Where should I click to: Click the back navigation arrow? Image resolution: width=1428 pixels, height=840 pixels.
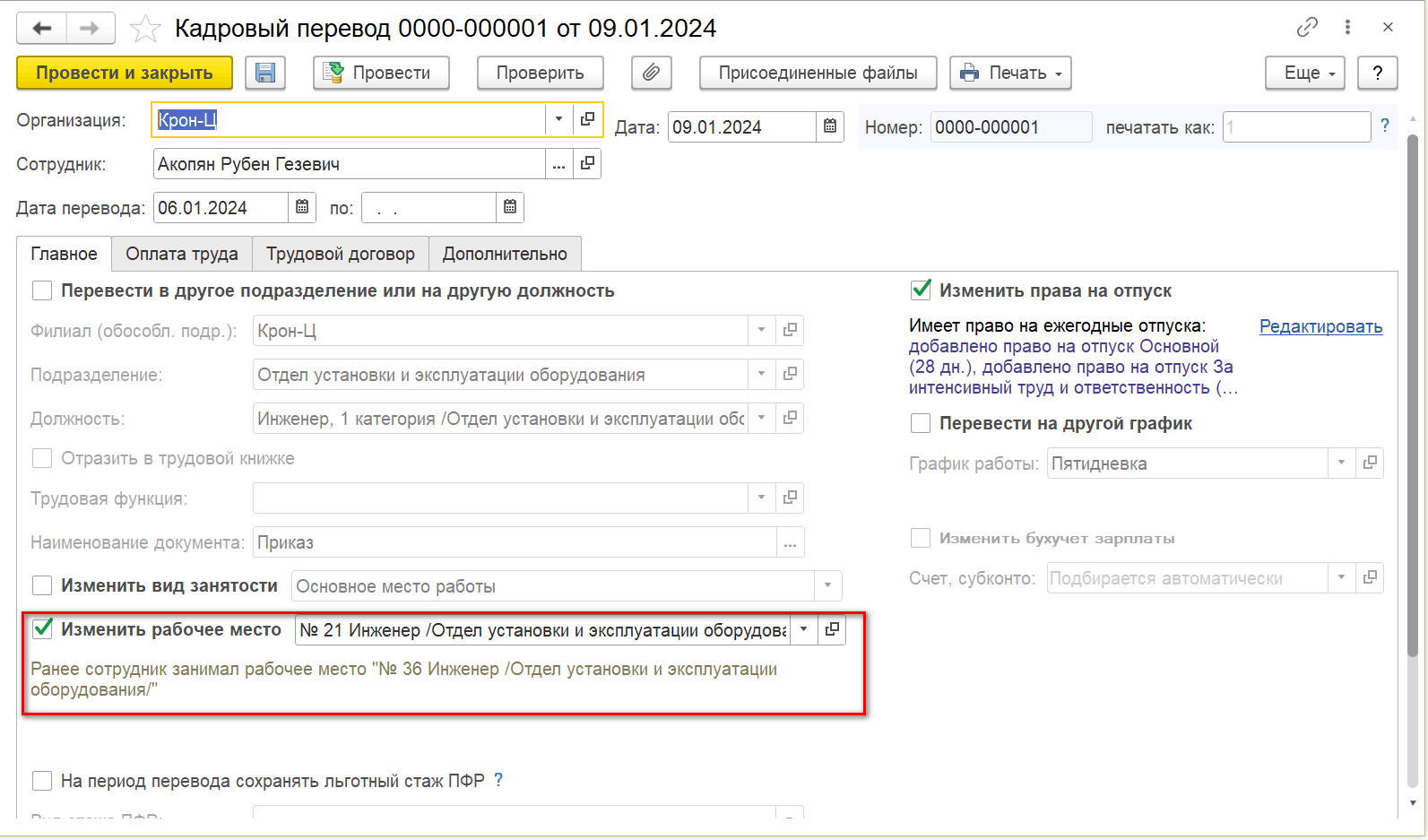pos(42,29)
